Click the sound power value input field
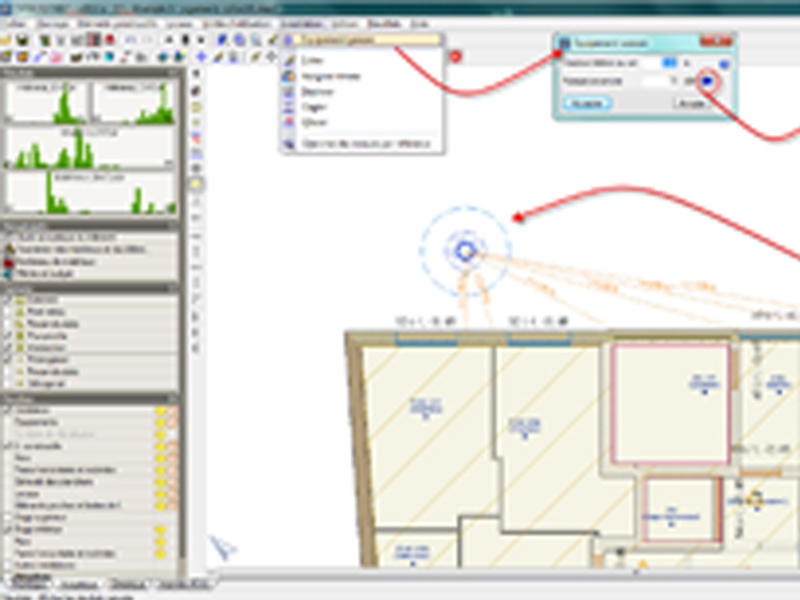Viewport: 800px width, 600px height. (x=656, y=80)
